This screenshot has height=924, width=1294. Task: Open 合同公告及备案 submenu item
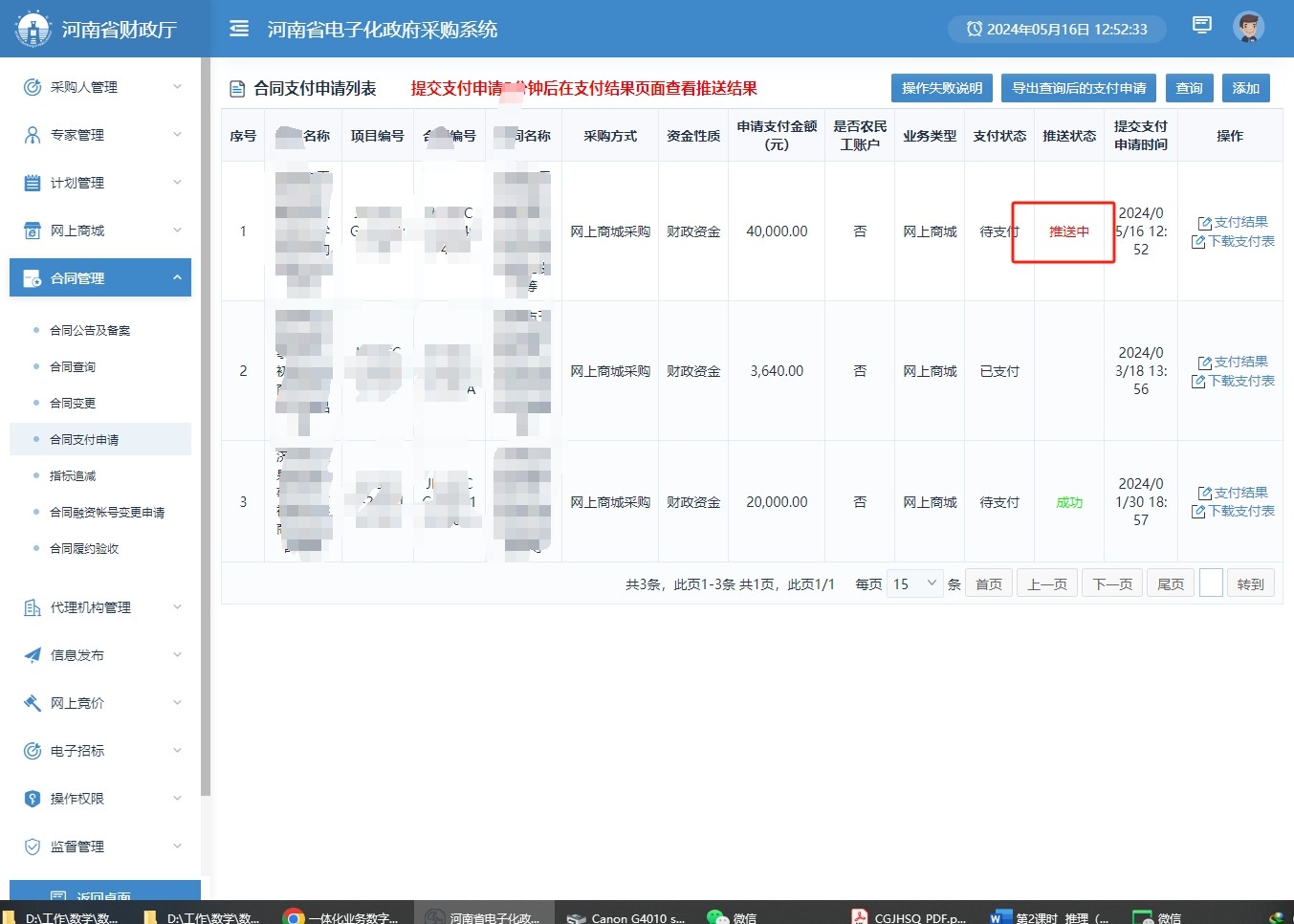point(90,331)
